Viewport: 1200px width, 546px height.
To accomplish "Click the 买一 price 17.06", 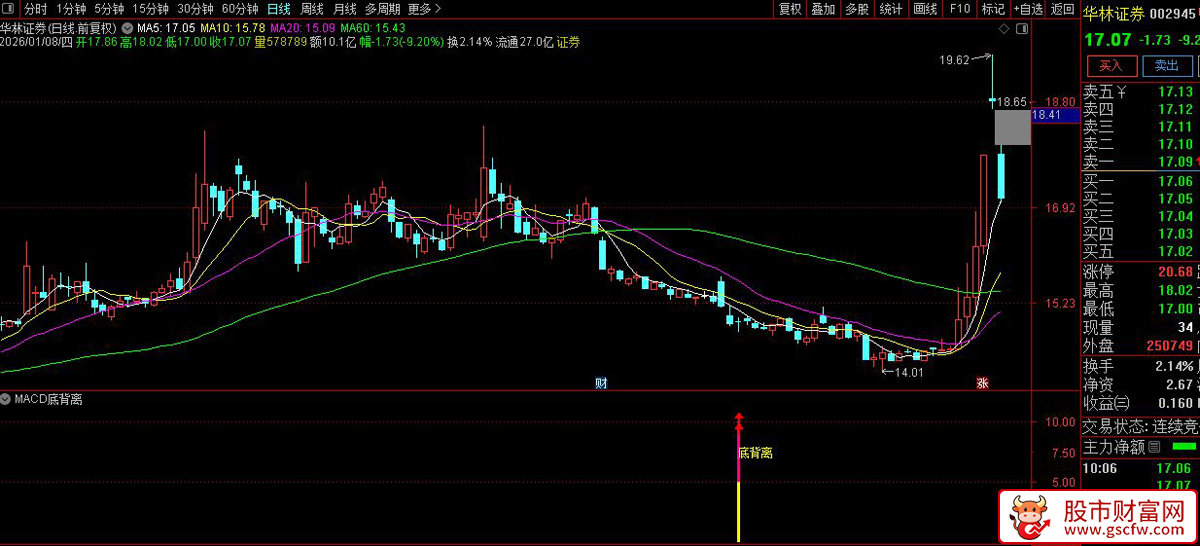I will (1176, 181).
